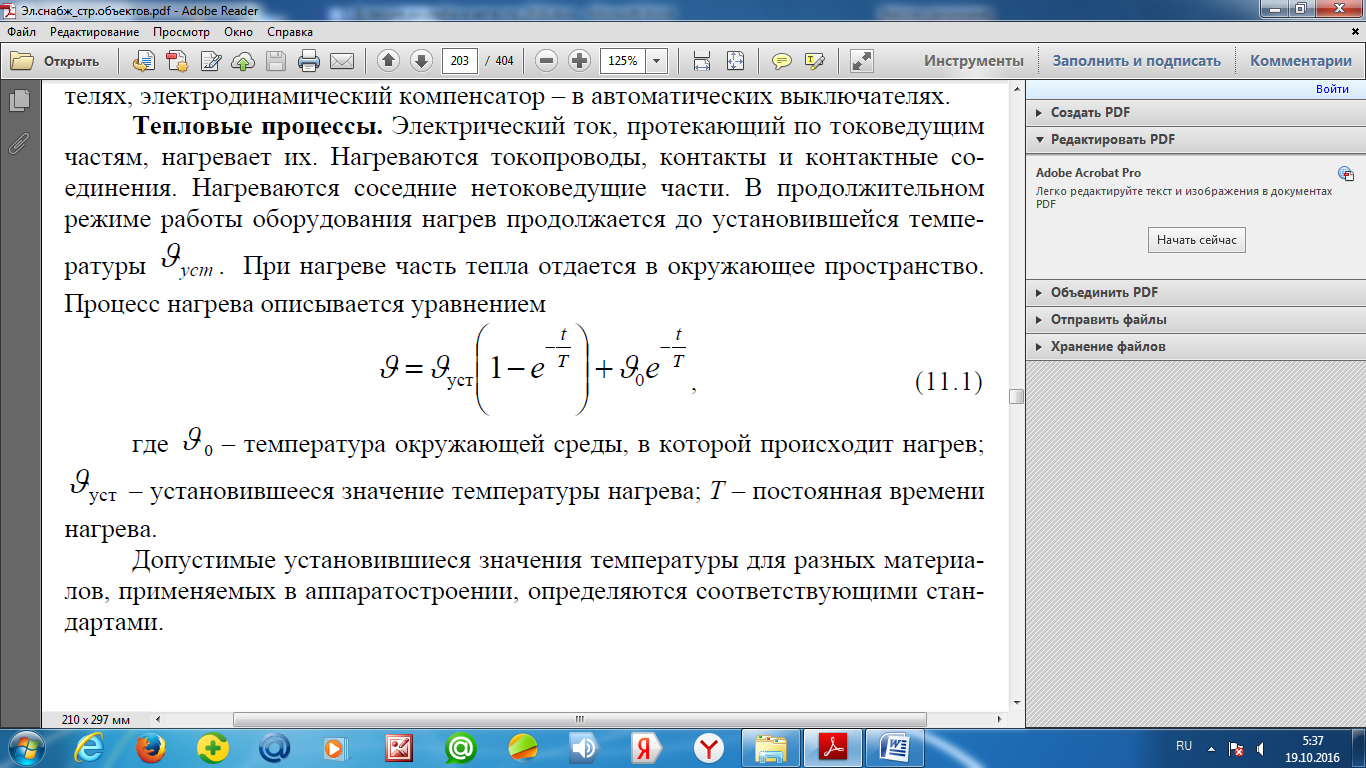Click the Adobe Acrobat Pro panel icon
Viewport: 1366px width, 768px height.
point(1345,173)
